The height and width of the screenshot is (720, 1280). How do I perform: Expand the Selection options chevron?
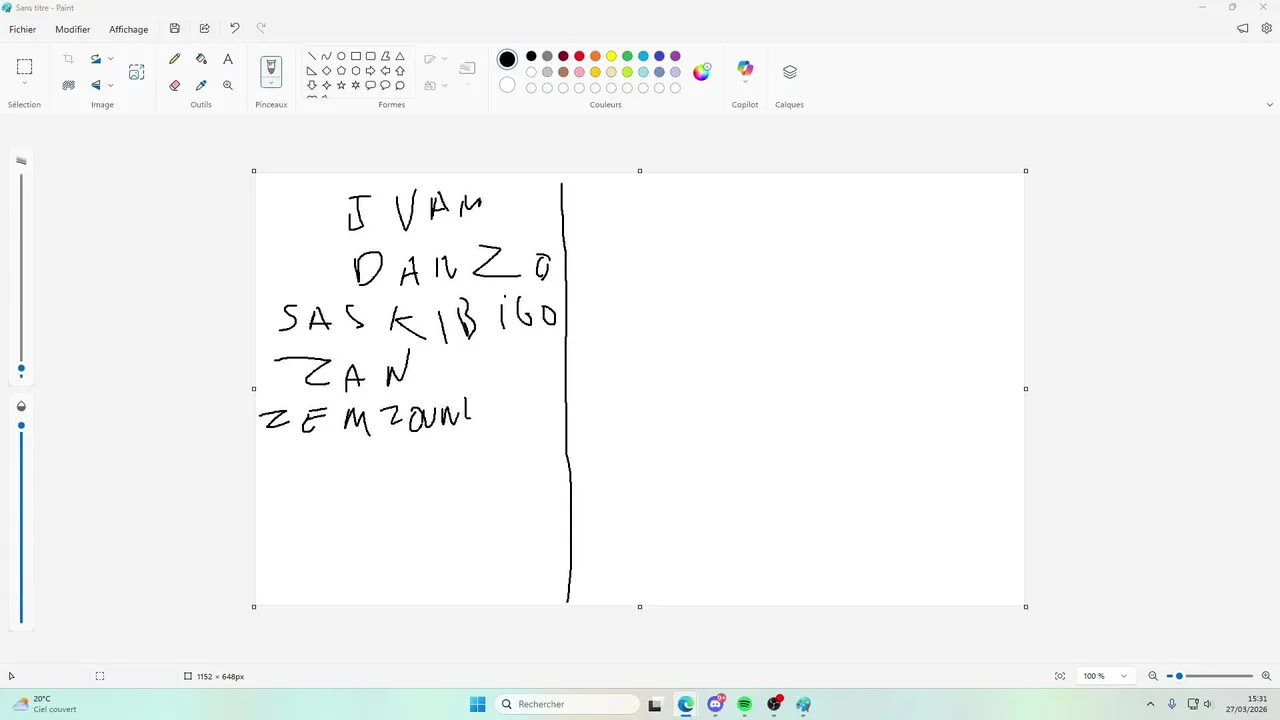(x=24, y=84)
